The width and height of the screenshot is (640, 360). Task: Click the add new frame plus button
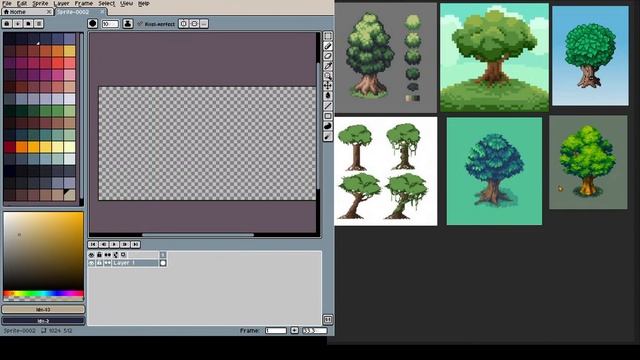pyautogui.click(x=294, y=330)
